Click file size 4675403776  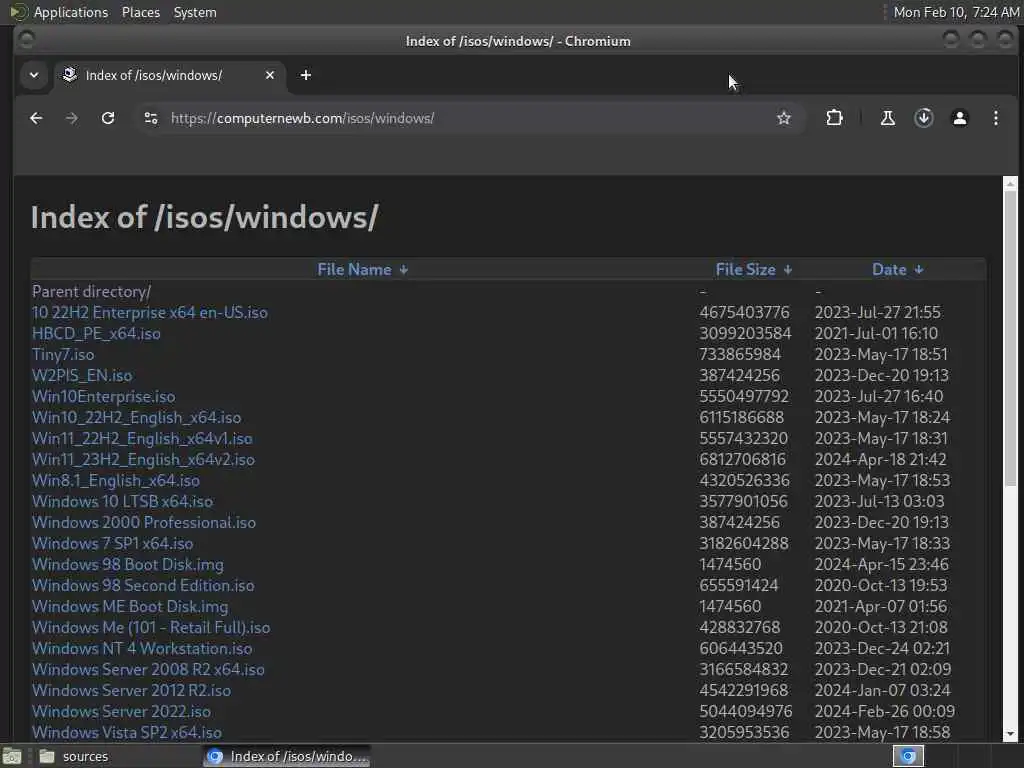pyautogui.click(x=744, y=312)
